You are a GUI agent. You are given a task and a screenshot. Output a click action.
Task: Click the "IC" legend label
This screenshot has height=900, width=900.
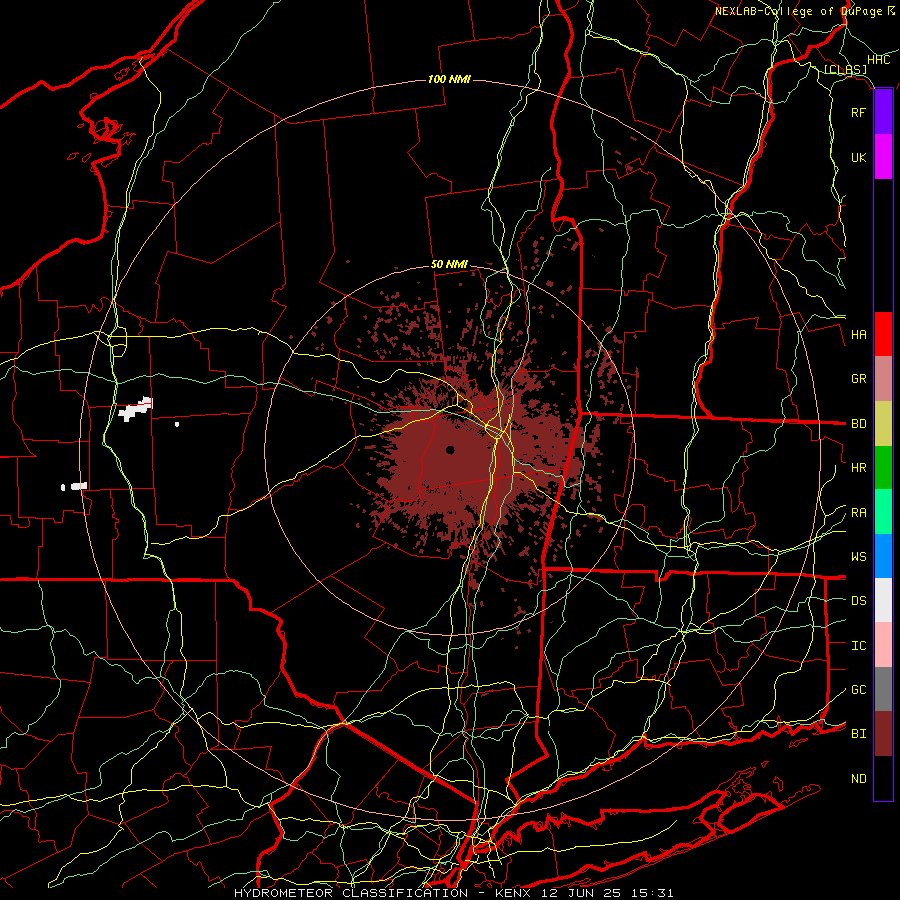coord(858,646)
